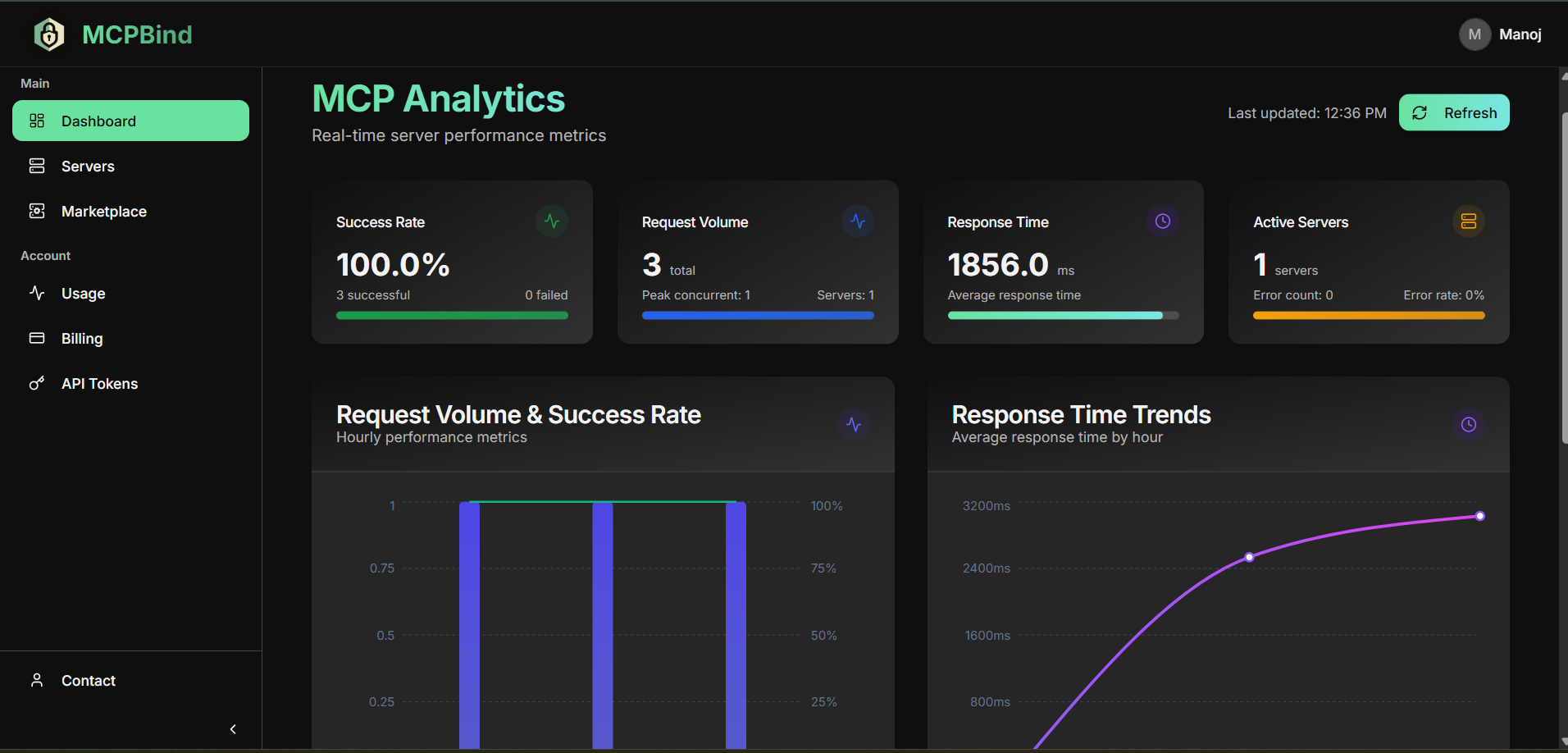Click 'Error rate: 0%' text

pos(1443,295)
